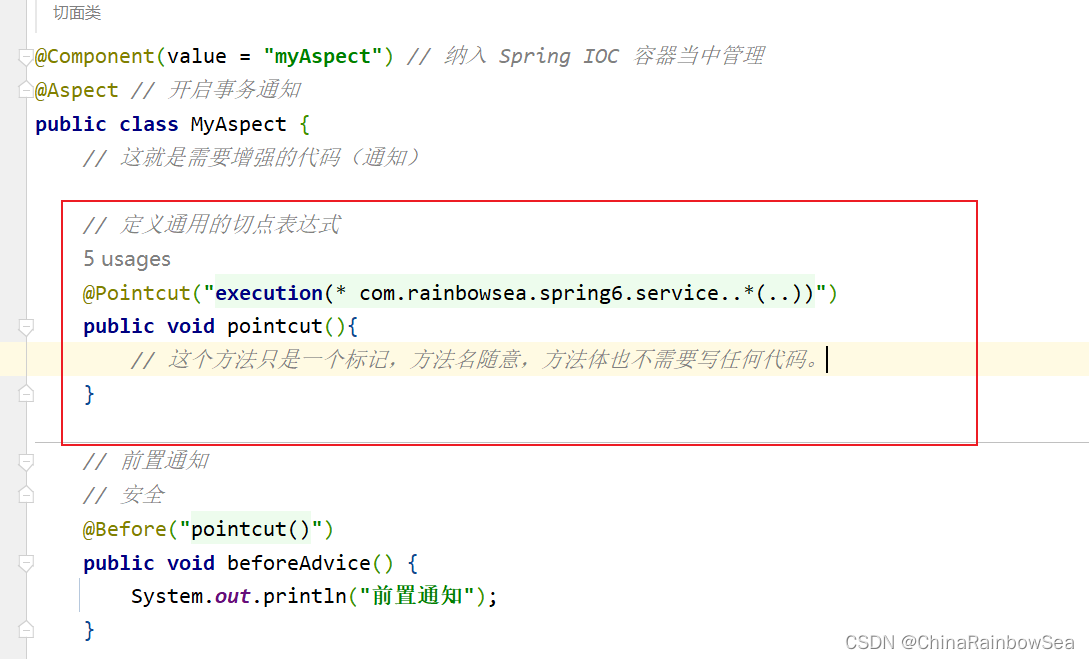Click the @Before annotation

124,529
